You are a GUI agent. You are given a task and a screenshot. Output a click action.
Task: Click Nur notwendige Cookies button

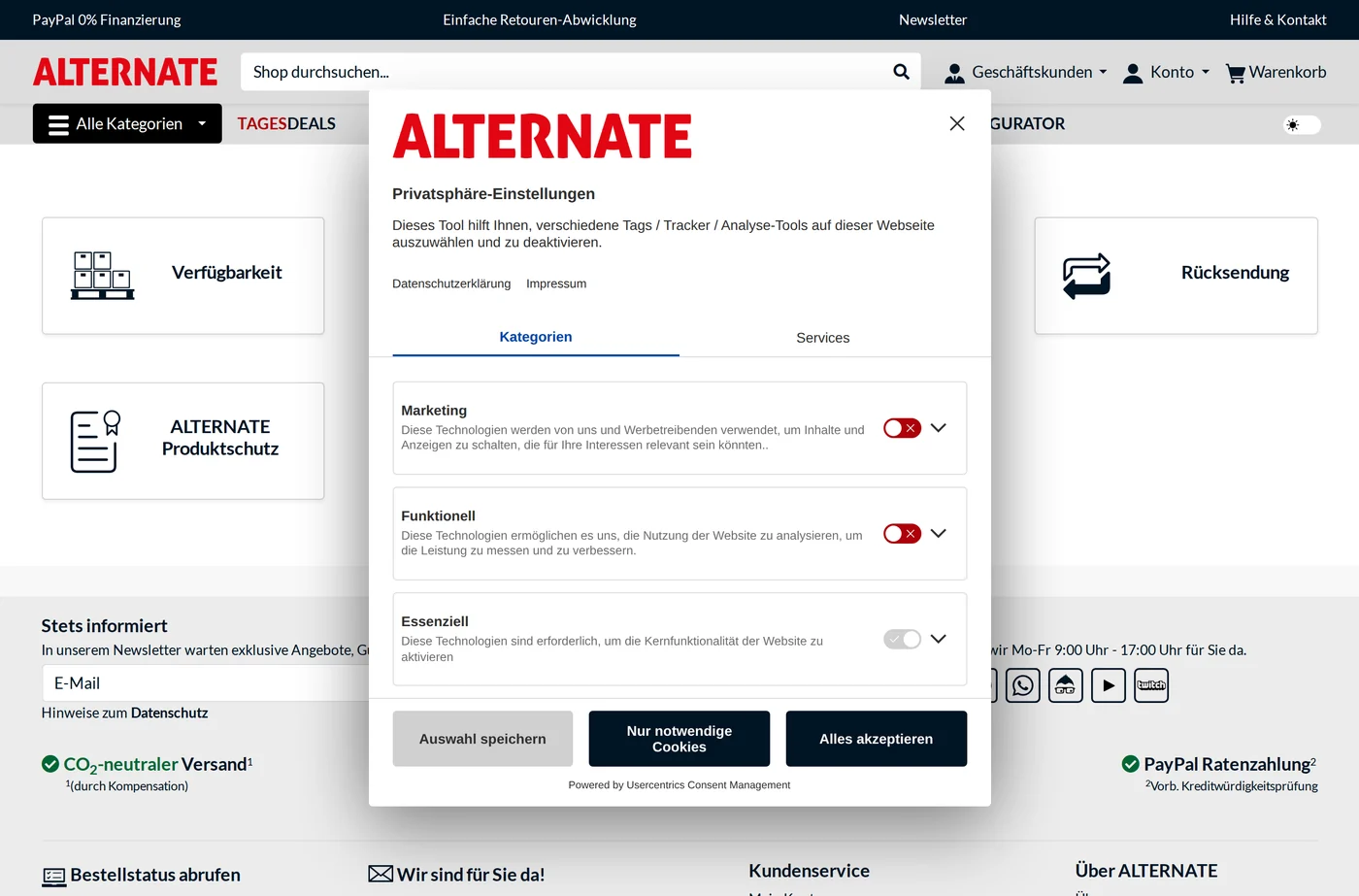pyautogui.click(x=679, y=739)
